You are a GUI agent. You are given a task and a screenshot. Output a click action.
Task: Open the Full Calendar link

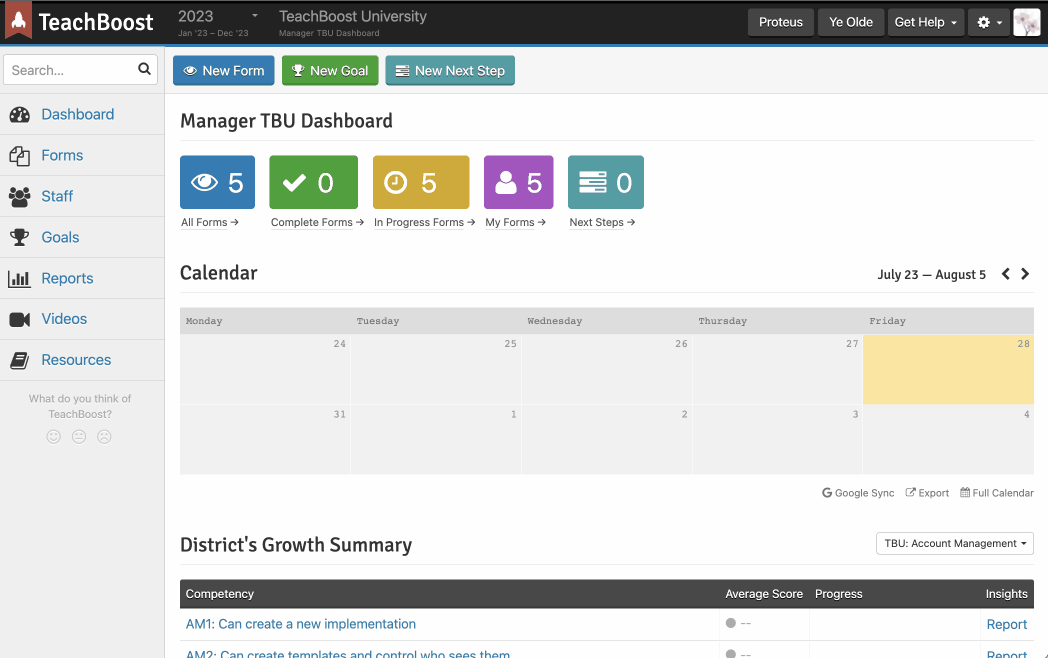[x=997, y=493]
